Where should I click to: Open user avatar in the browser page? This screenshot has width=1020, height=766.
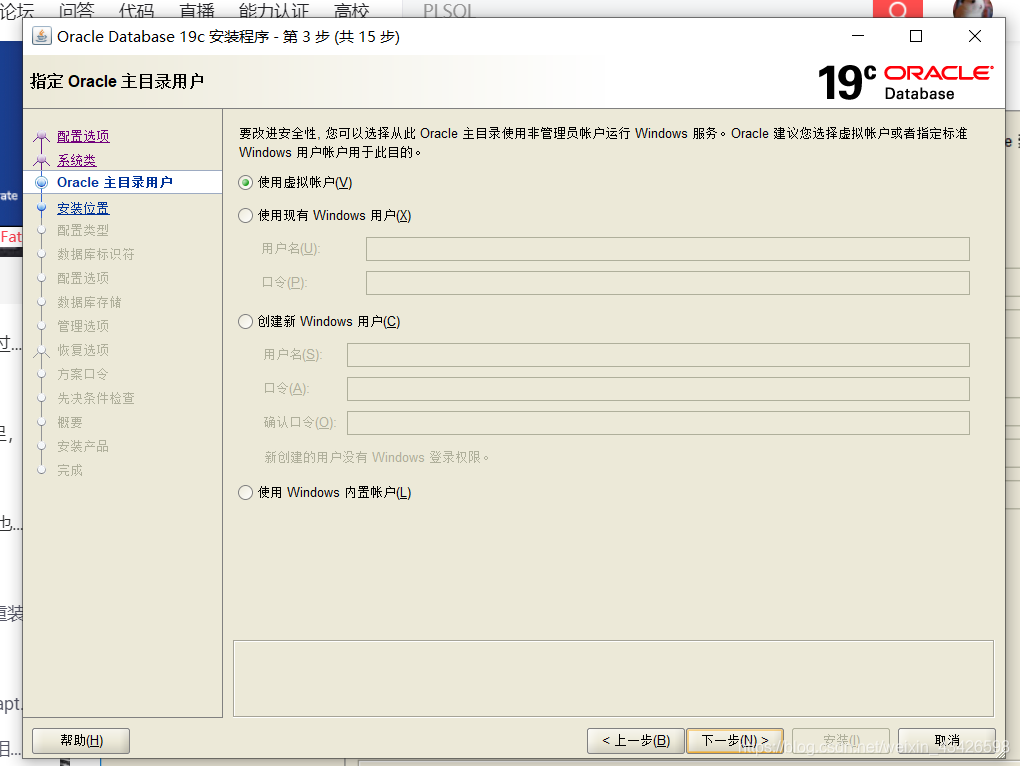(x=973, y=9)
